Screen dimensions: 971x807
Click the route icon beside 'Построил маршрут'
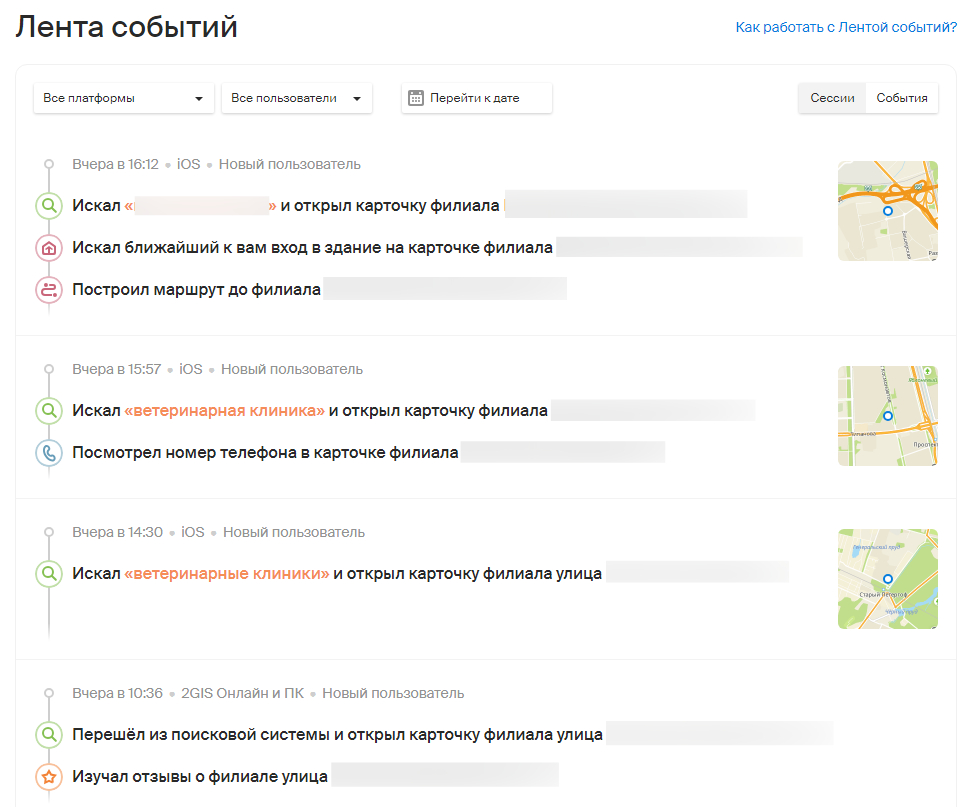(49, 290)
